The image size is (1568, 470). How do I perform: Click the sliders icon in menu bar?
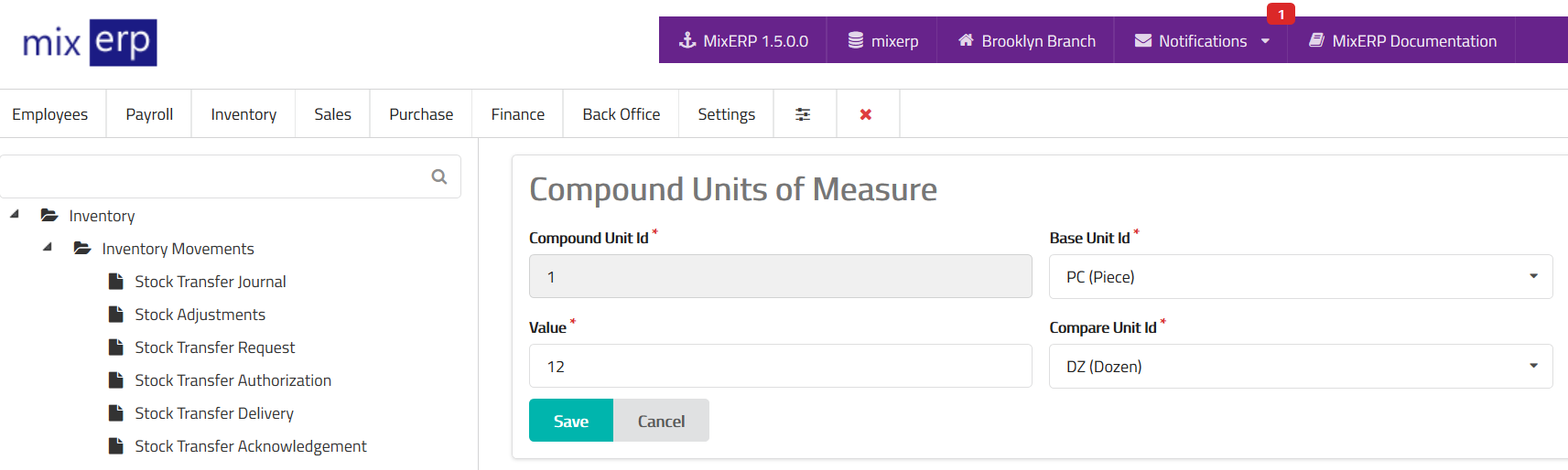click(x=803, y=114)
